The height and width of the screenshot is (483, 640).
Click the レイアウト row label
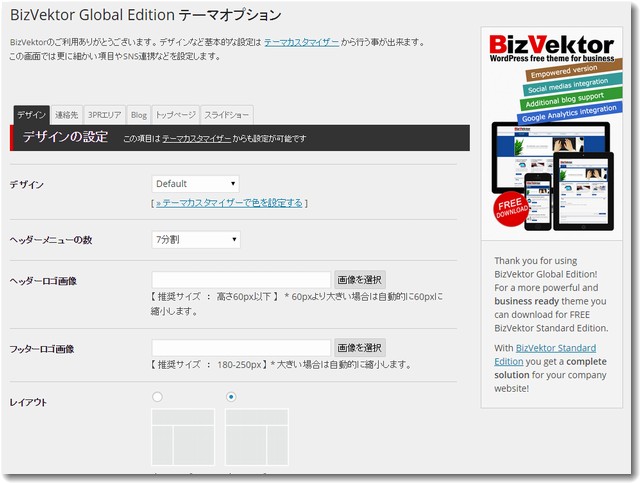[x=28, y=403]
